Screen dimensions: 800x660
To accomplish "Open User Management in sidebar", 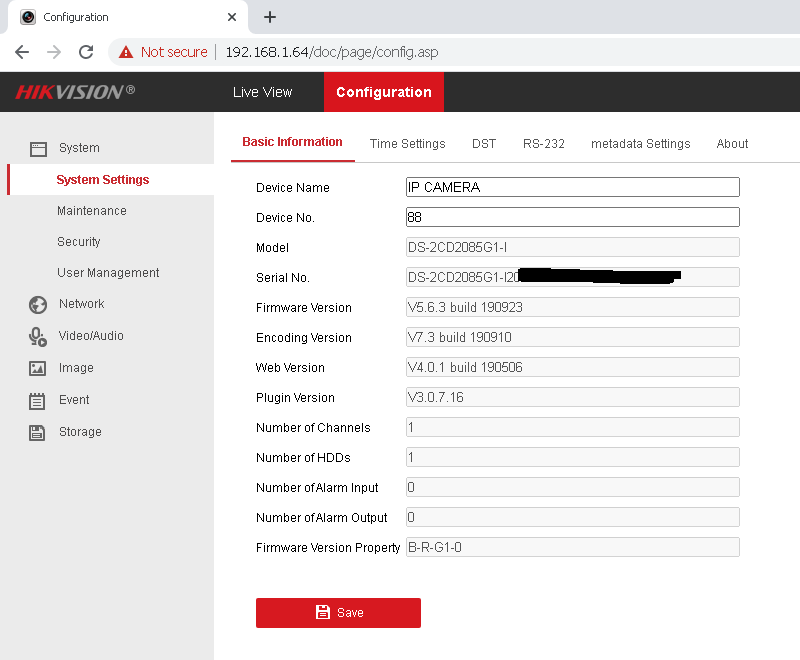I will point(108,273).
